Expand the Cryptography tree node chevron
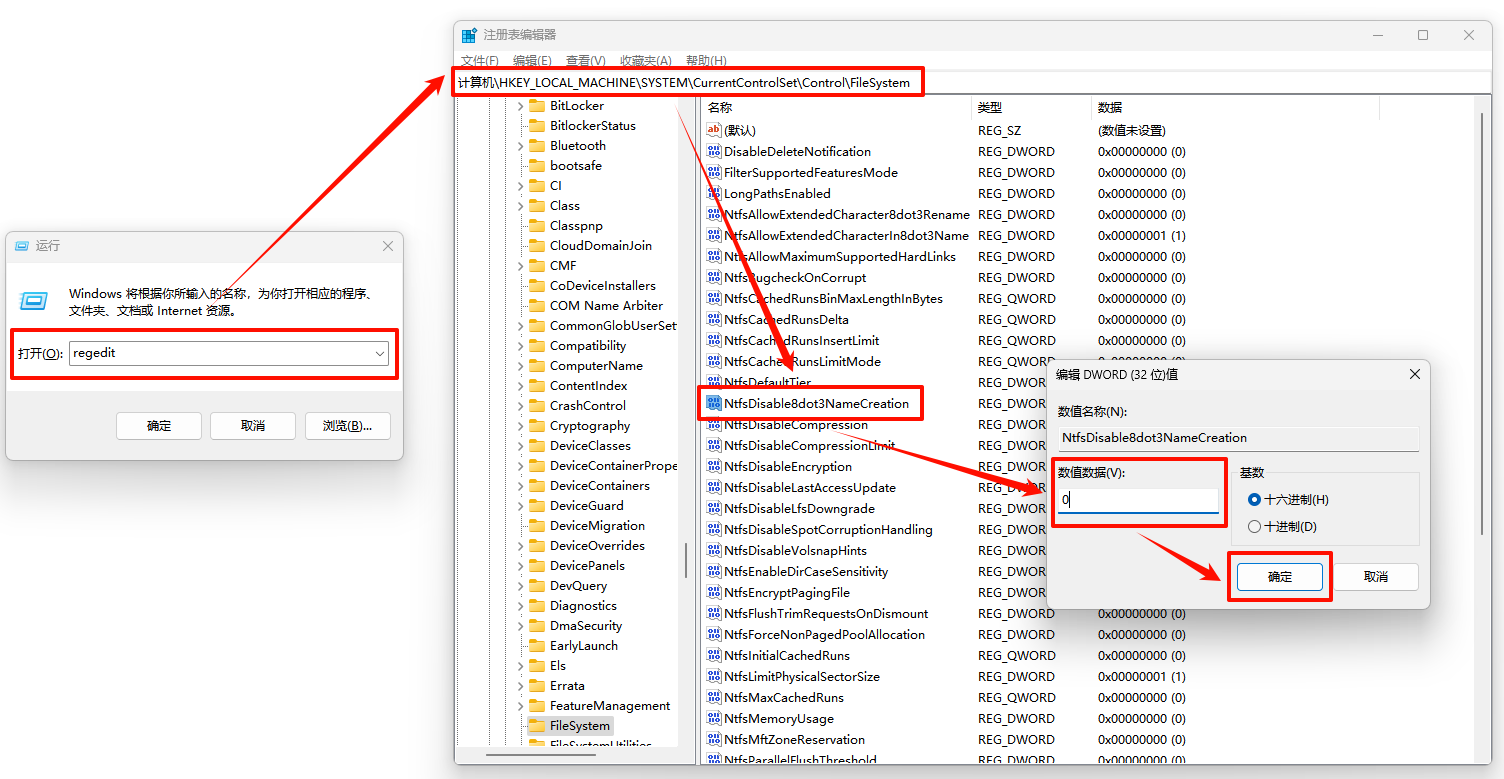 pos(521,426)
